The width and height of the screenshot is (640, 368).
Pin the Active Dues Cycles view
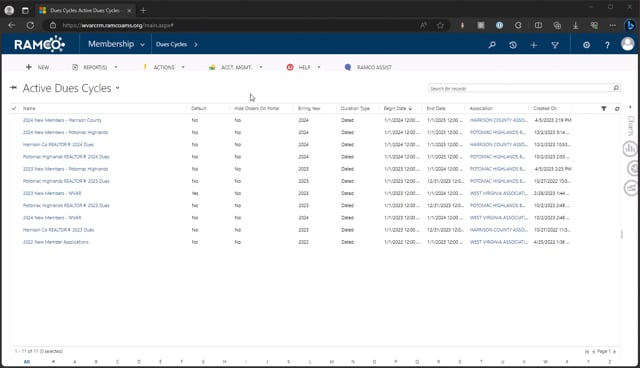coord(13,88)
